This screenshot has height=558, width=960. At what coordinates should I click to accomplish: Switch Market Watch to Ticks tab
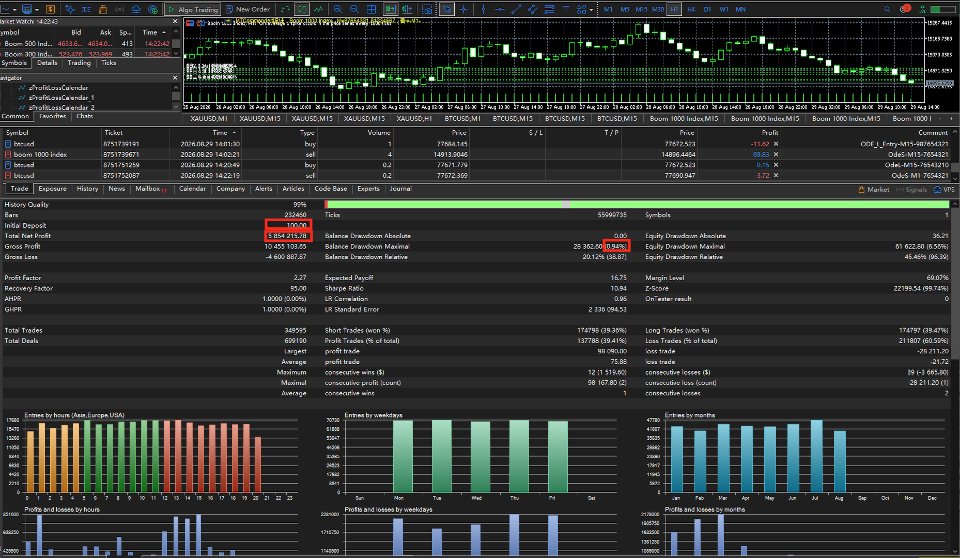point(108,62)
